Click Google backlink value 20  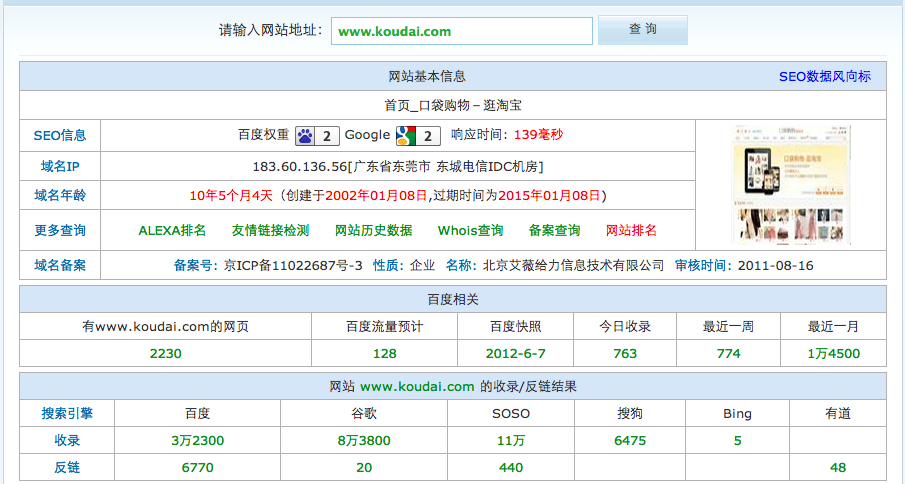pos(364,468)
